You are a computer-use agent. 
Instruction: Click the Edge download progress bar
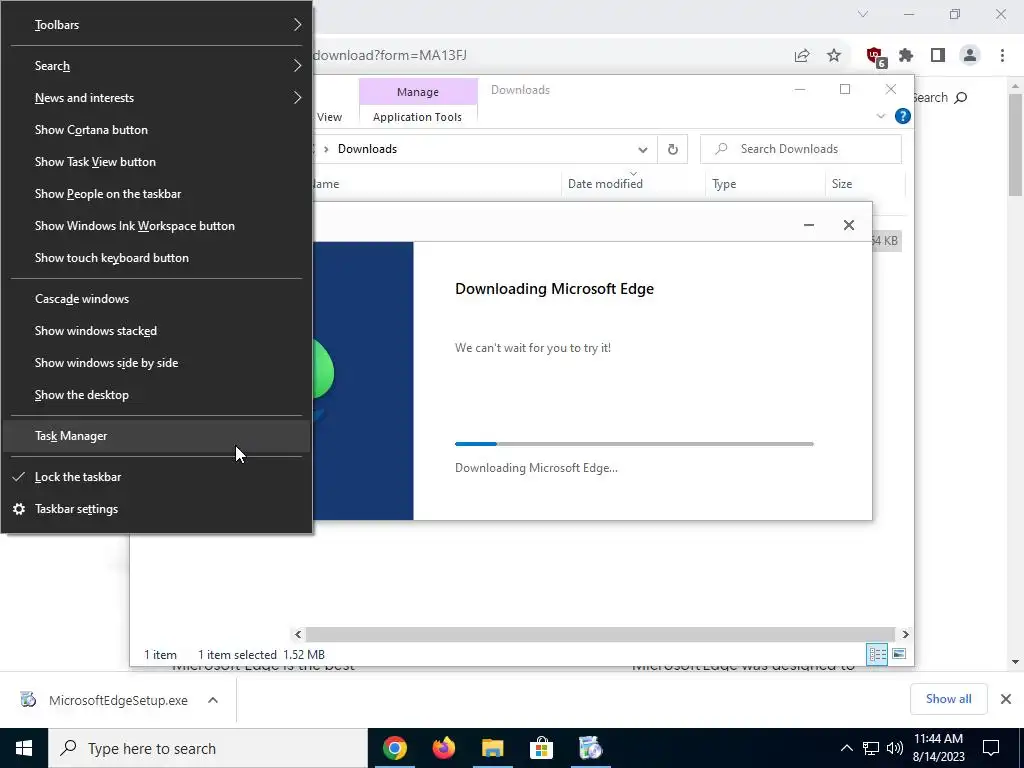[x=634, y=444]
